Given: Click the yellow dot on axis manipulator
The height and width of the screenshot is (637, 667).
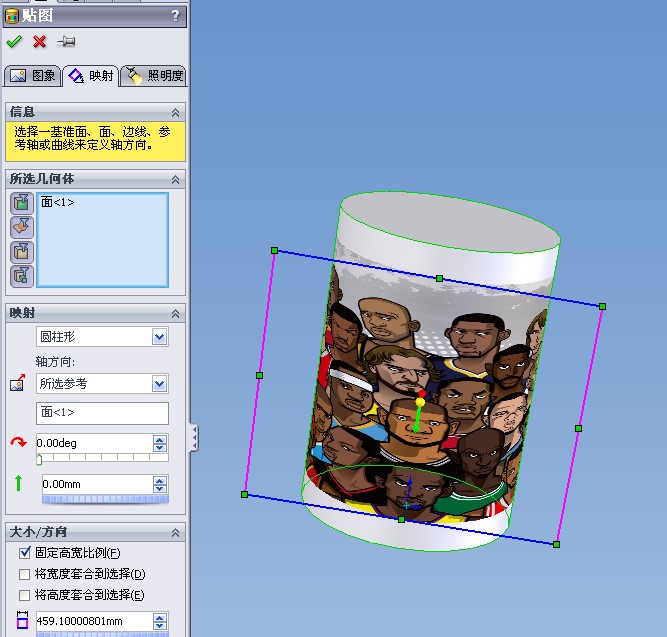Looking at the screenshot, I should click(420, 402).
